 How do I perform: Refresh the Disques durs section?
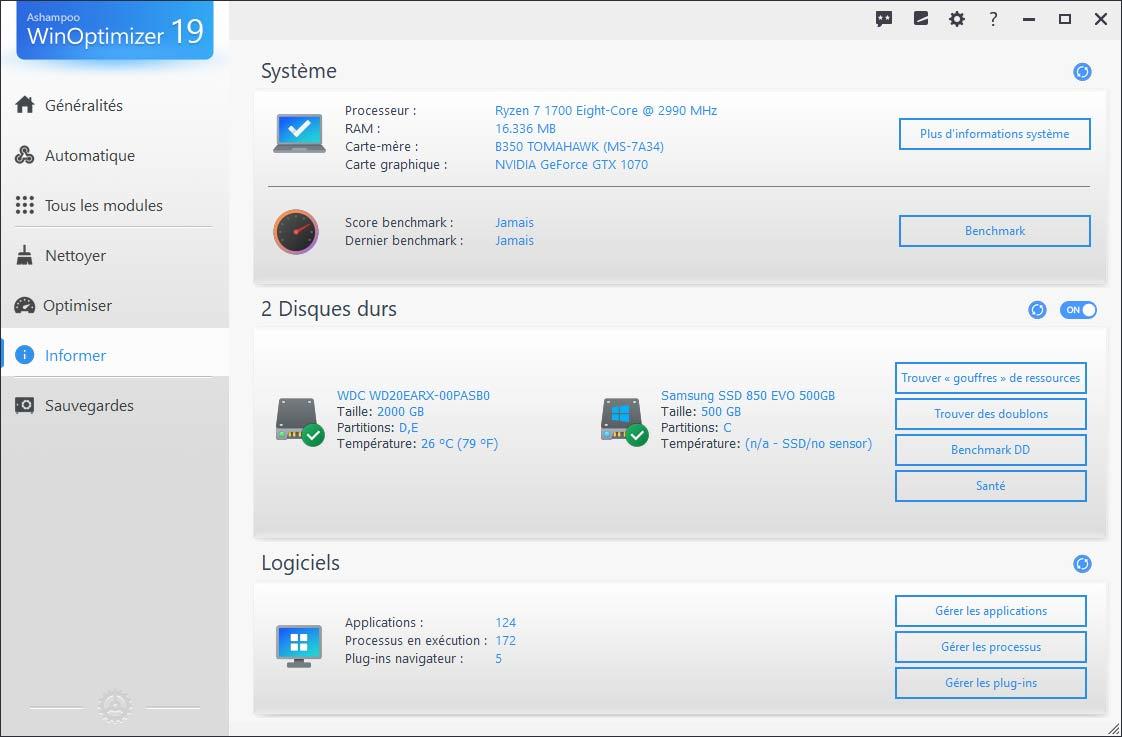(x=1037, y=310)
